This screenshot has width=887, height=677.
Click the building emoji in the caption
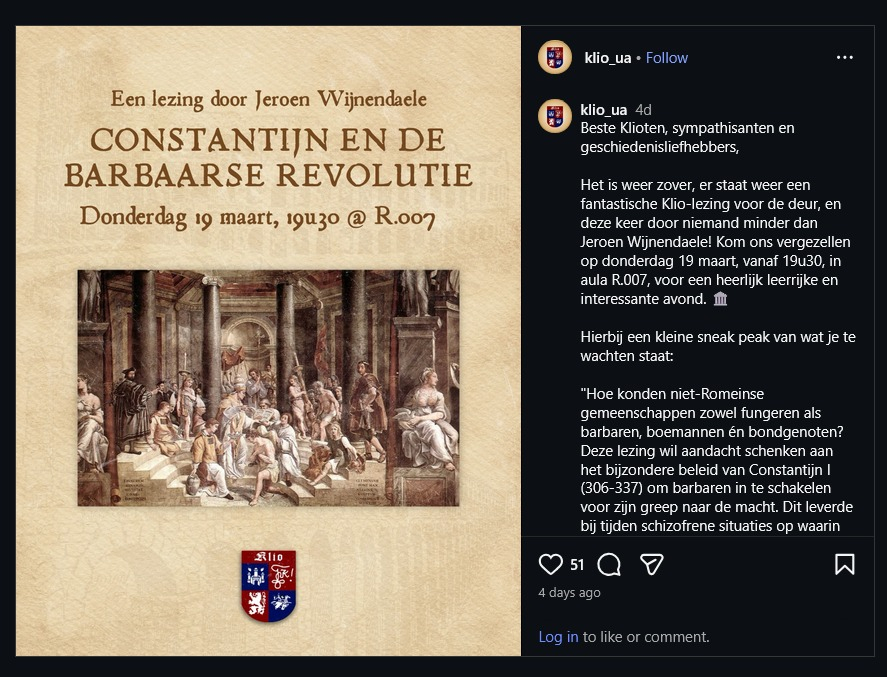click(720, 300)
